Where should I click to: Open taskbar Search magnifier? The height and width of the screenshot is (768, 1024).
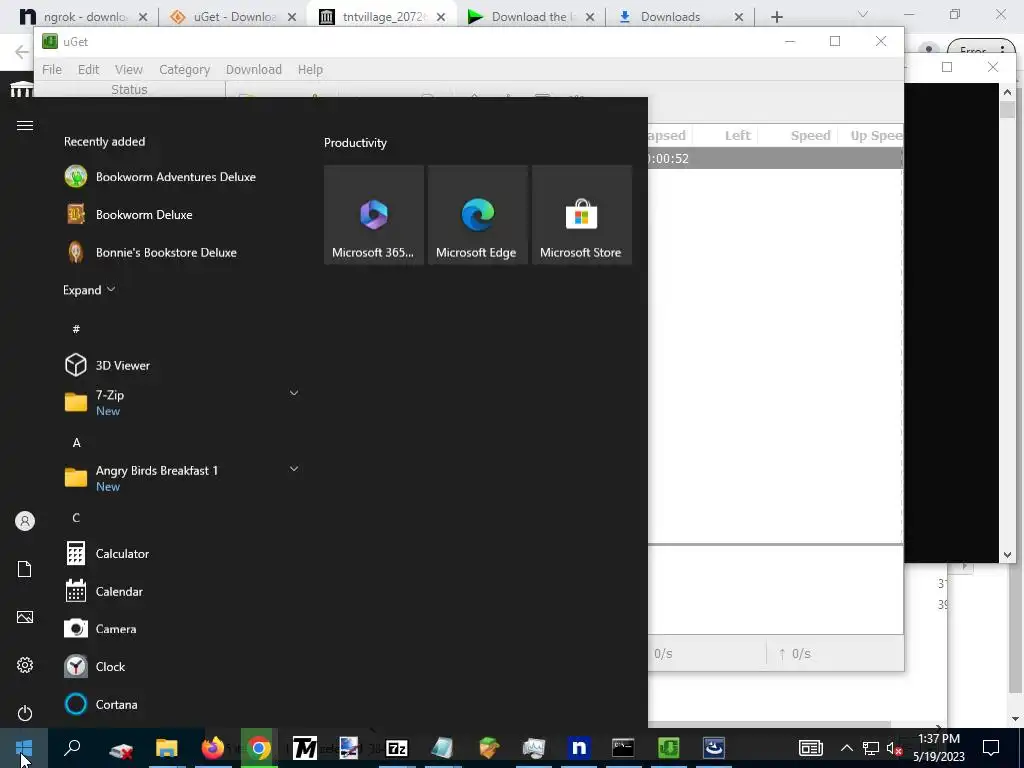(x=72, y=748)
